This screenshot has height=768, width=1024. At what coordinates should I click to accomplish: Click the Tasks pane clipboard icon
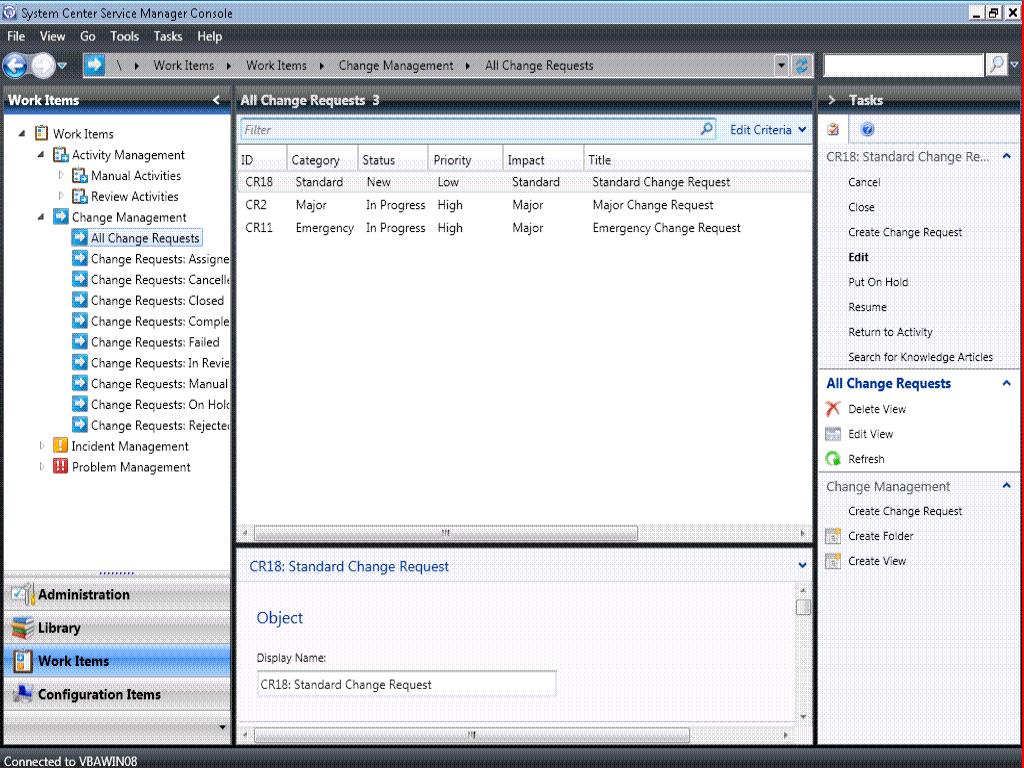(x=833, y=129)
